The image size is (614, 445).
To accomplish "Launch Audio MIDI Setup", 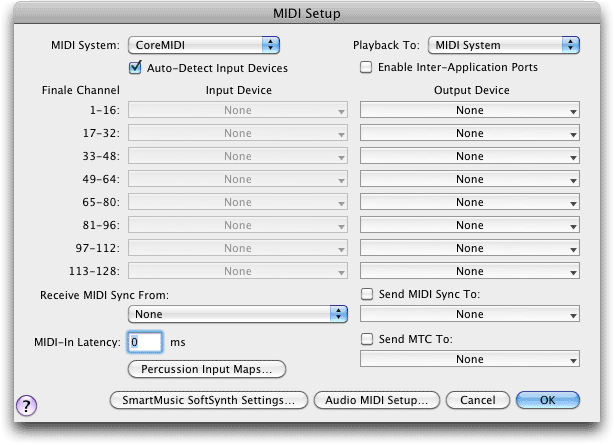I will point(377,400).
